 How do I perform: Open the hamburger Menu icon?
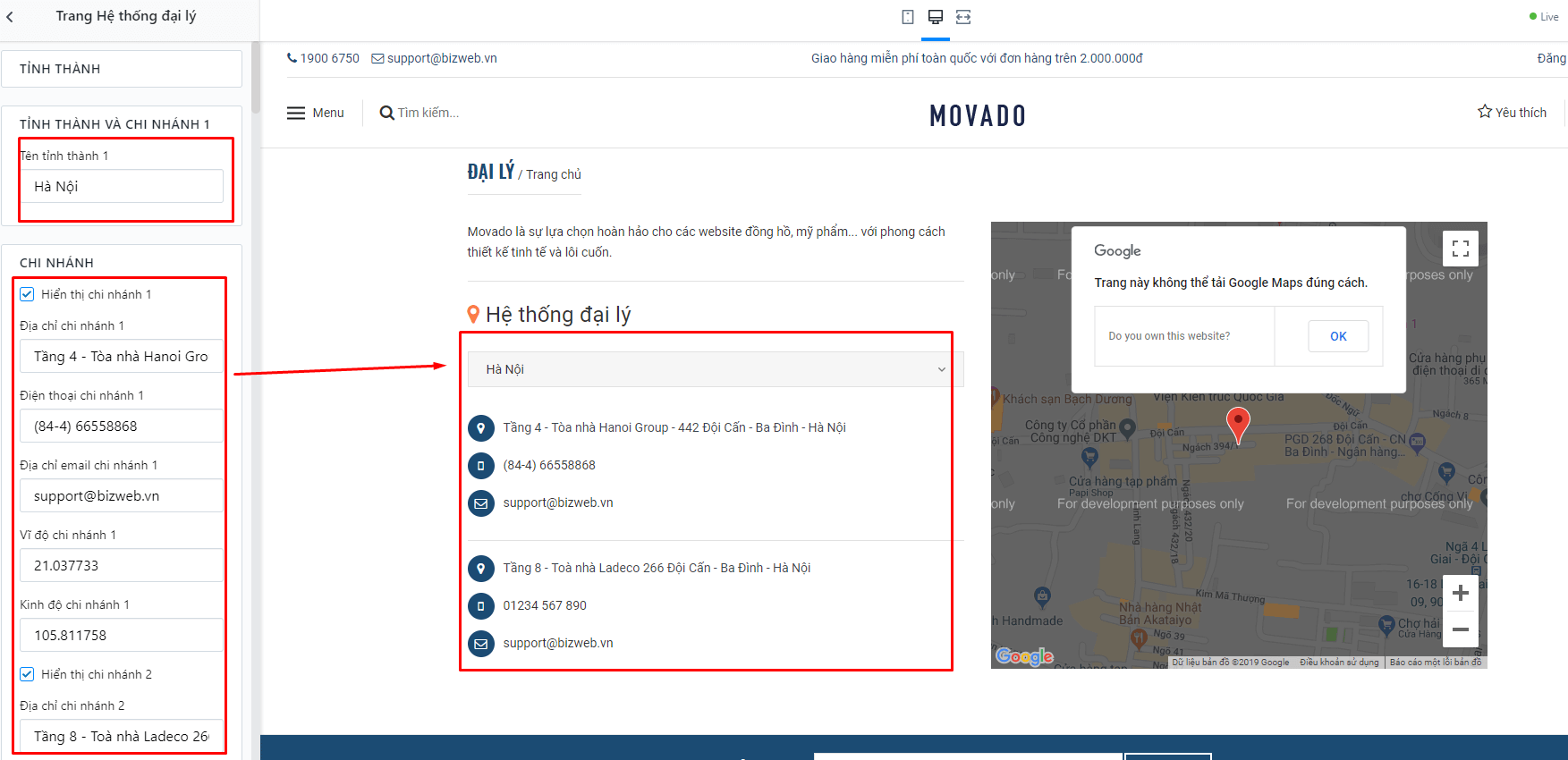tap(296, 113)
